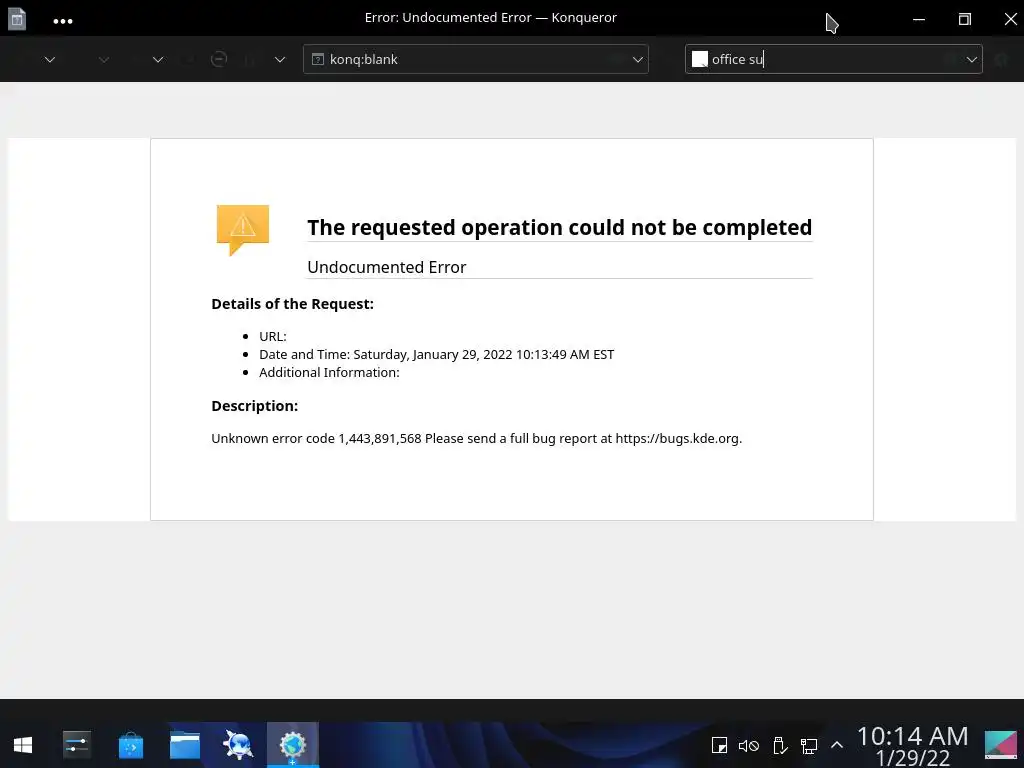1024x768 pixels.
Task: Click the circular stop loading icon
Action: point(219,59)
